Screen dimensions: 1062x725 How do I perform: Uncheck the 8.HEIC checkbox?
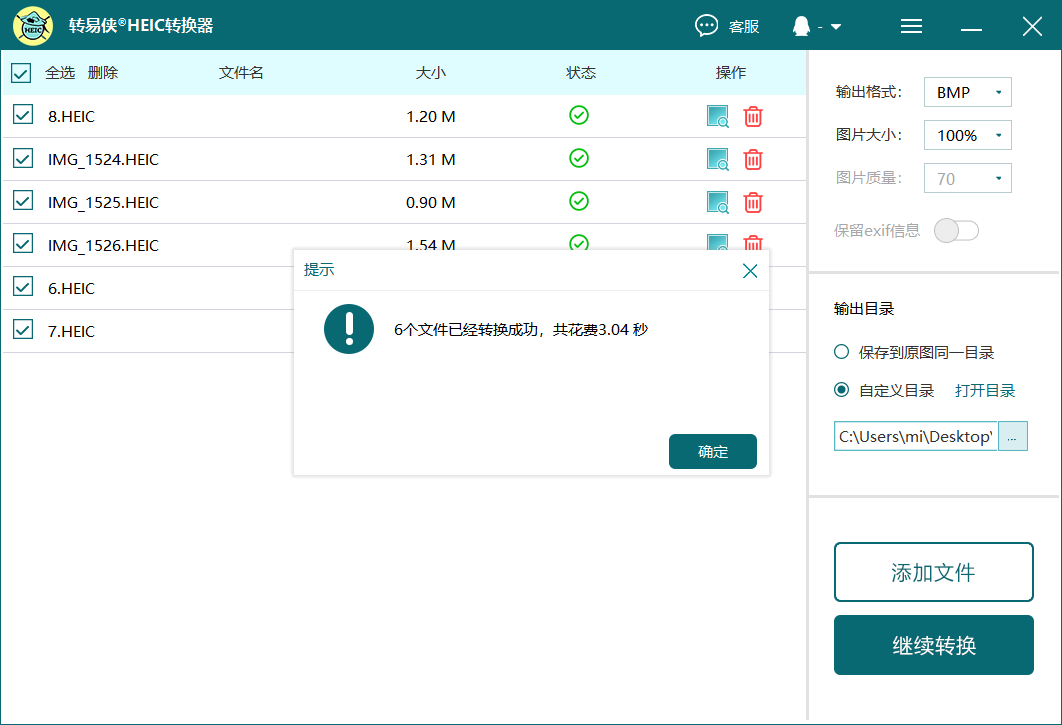23,115
